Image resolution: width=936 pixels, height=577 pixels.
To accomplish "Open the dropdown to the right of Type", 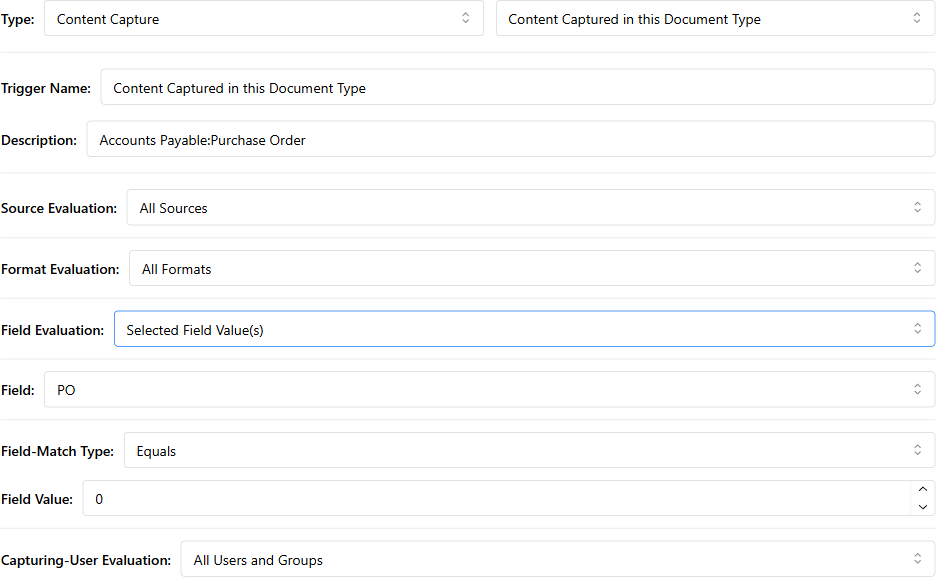I will [x=715, y=18].
